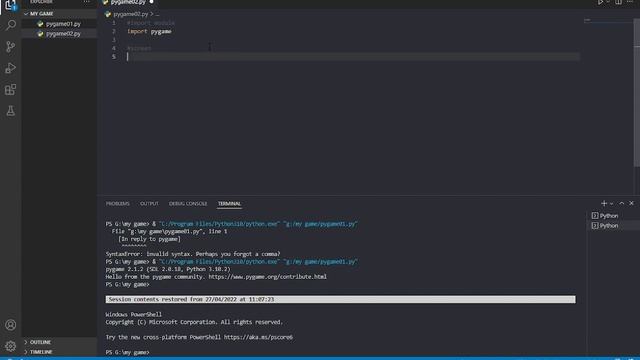Open the Run and Debug view
Image resolution: width=640 pixels, height=360 pixels.
coord(11,68)
